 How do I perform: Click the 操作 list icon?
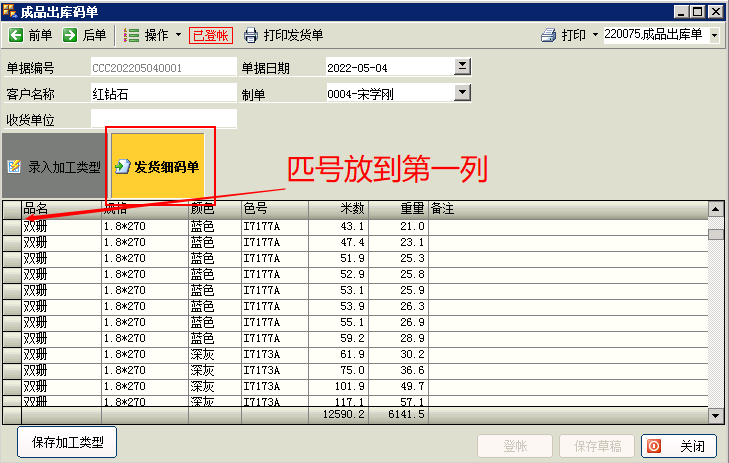click(x=132, y=35)
